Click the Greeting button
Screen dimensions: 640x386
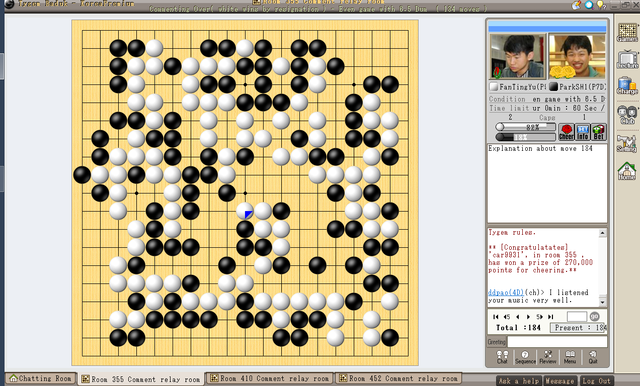point(496,342)
